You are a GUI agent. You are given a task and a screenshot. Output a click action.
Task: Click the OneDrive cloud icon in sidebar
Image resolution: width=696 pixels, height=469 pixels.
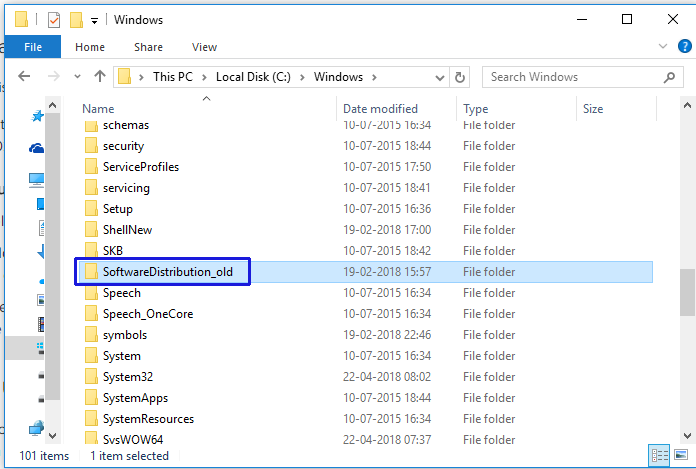pos(36,148)
